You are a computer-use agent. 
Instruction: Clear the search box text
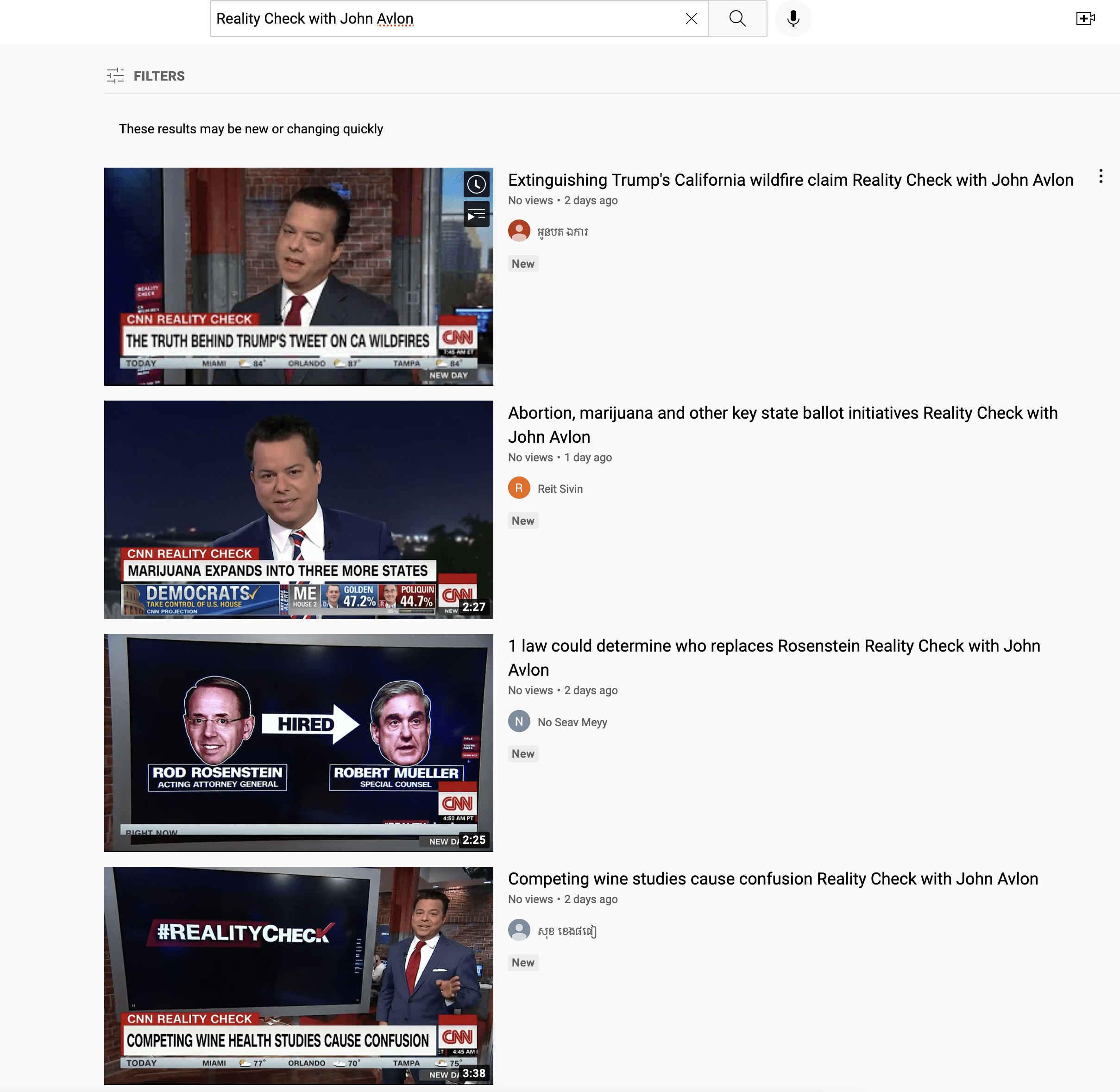692,19
